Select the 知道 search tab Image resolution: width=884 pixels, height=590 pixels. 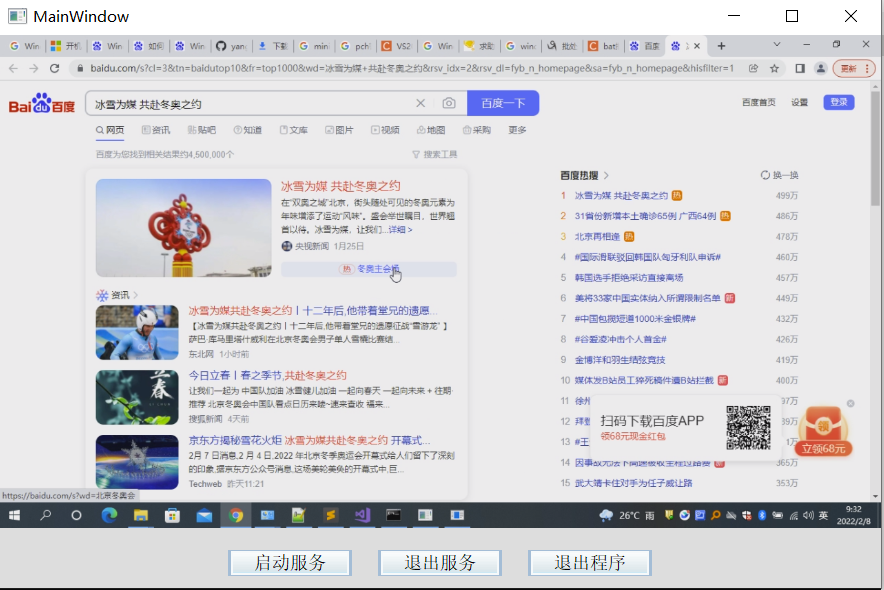pyautogui.click(x=248, y=130)
